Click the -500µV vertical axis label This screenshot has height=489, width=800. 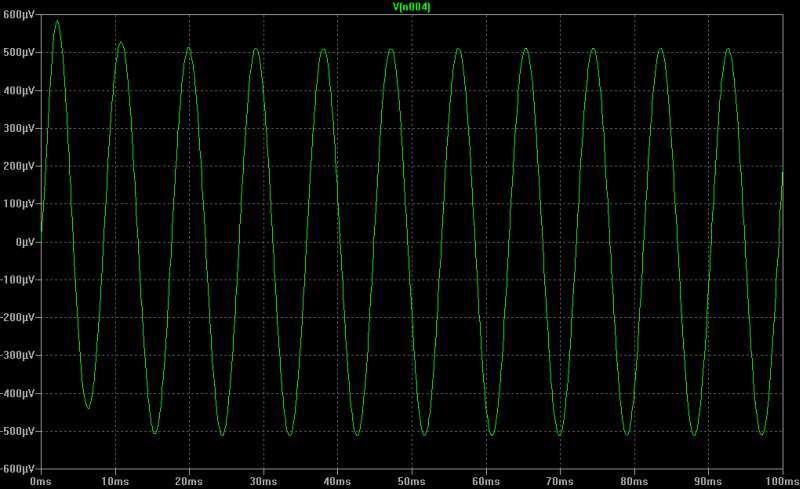tap(17, 431)
